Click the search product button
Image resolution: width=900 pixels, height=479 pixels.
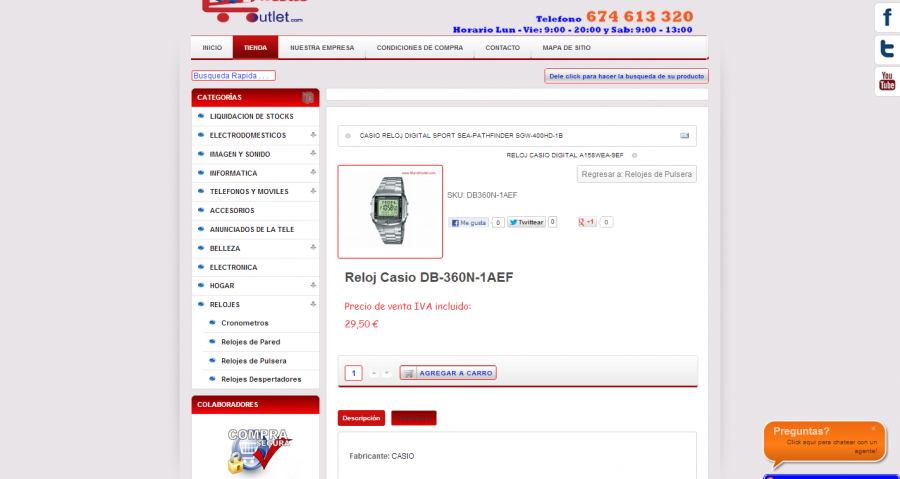click(626, 76)
